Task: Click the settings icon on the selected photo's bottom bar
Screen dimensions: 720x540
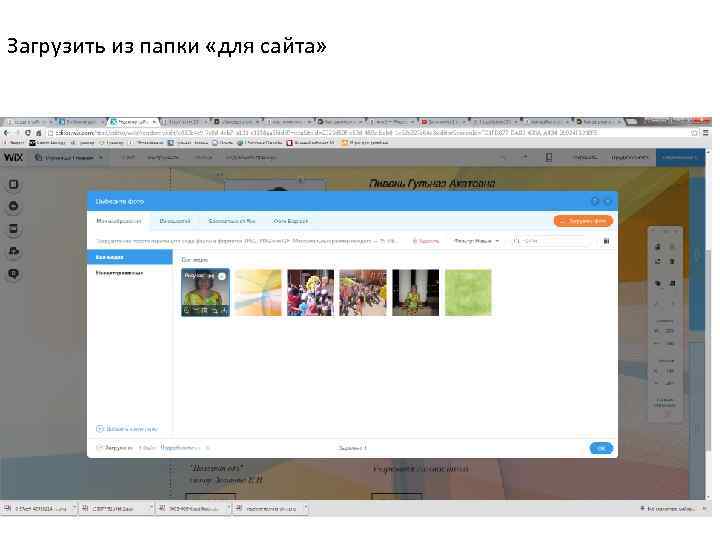Action: 187,310
